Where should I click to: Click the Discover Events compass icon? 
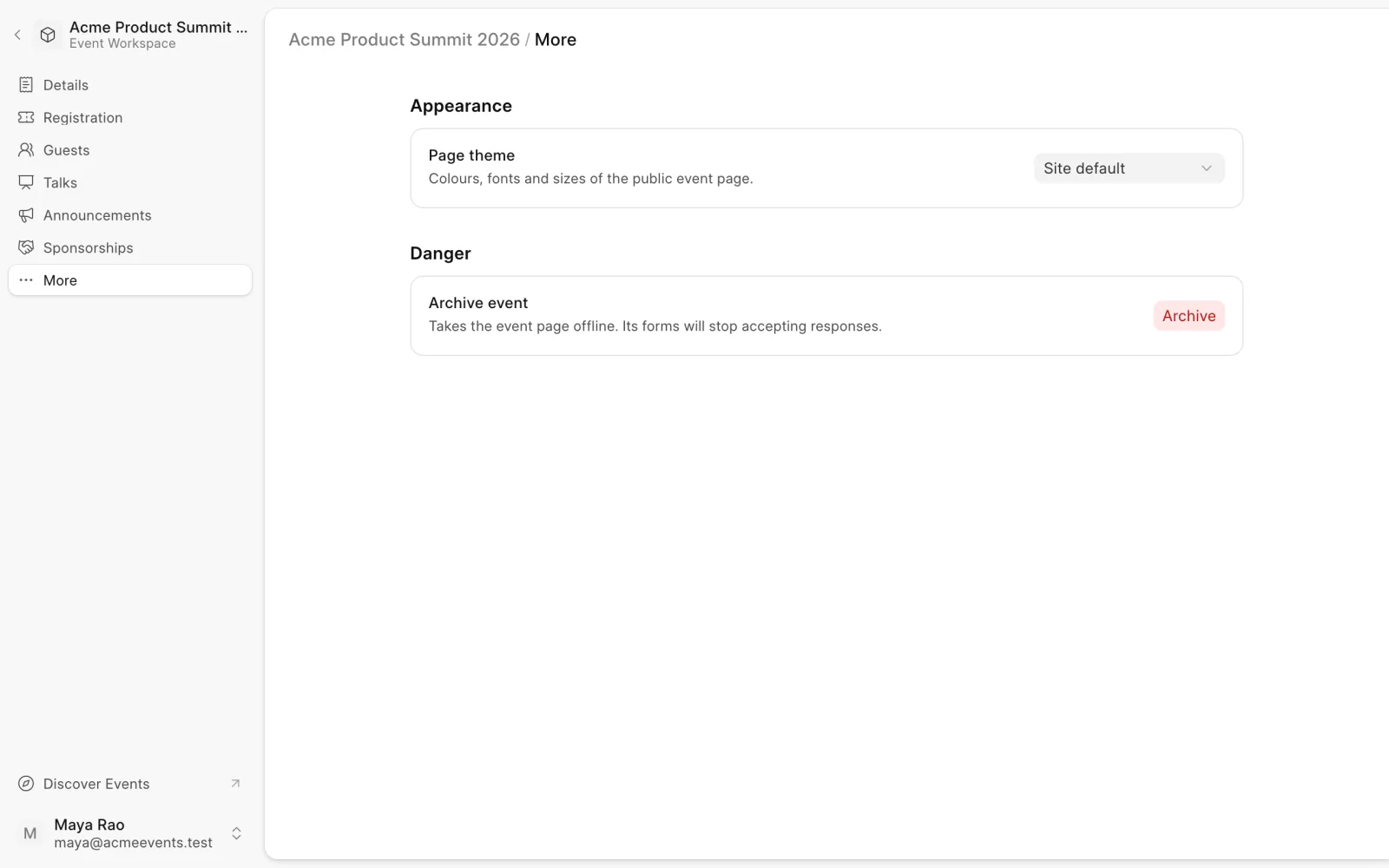[x=26, y=784]
